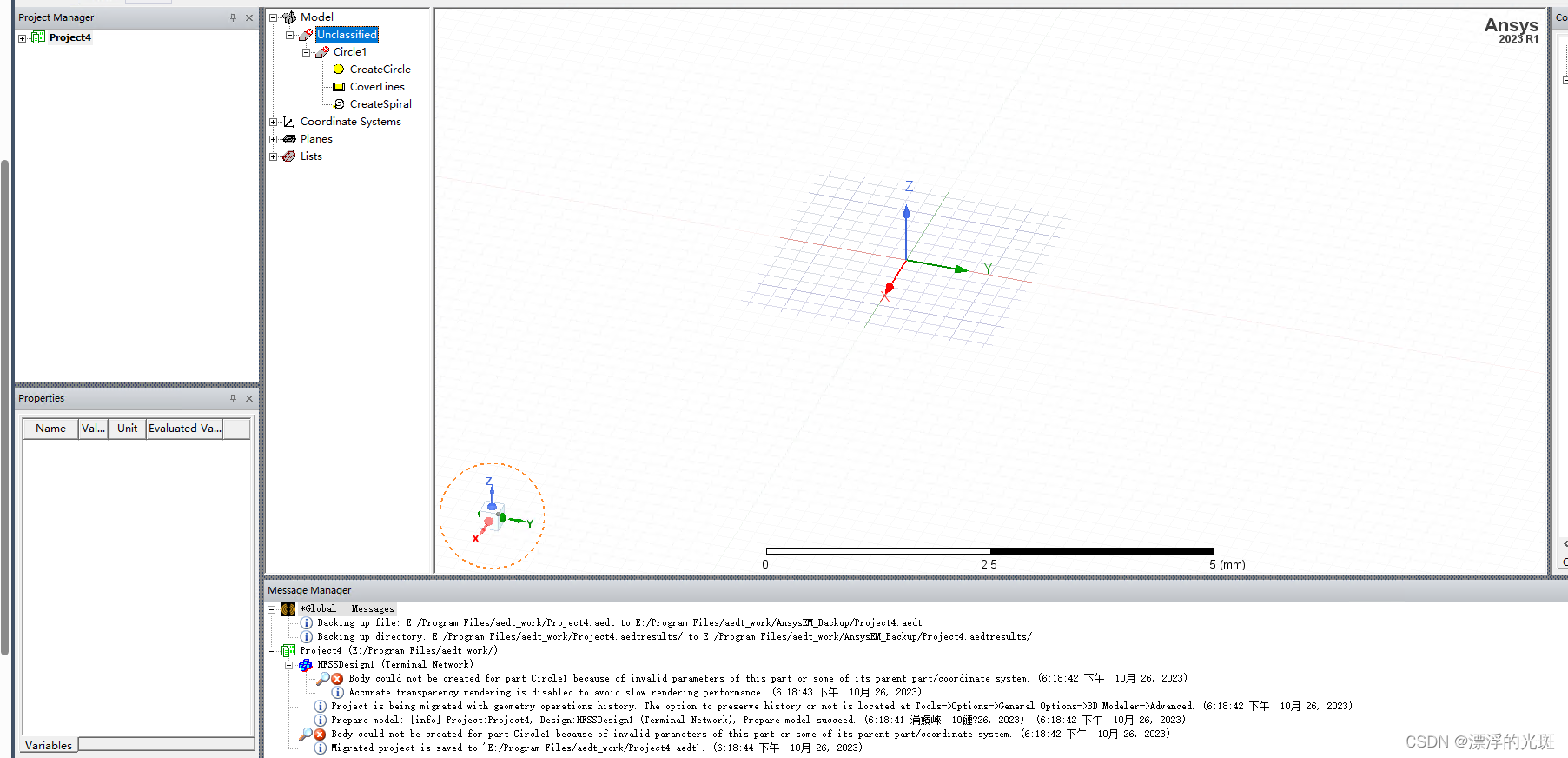This screenshot has width=1568, height=758.
Task: Click the pin icon on Properties panel
Action: click(x=233, y=398)
